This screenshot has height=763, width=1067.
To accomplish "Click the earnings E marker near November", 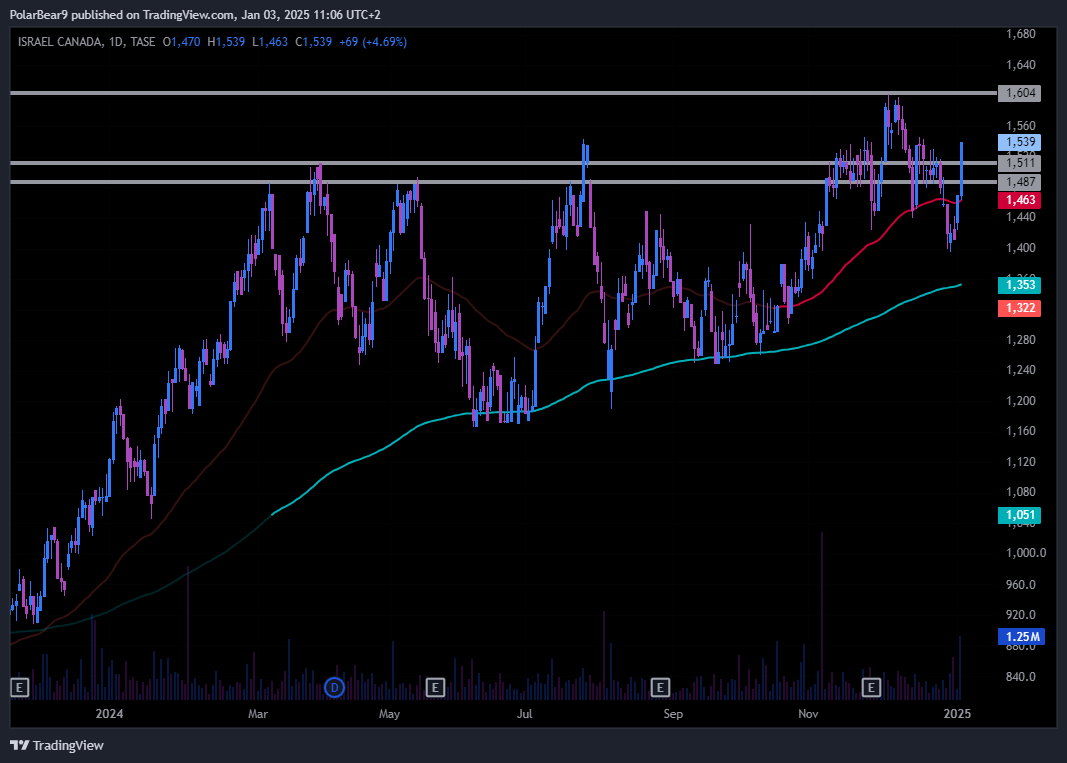I will point(871,687).
